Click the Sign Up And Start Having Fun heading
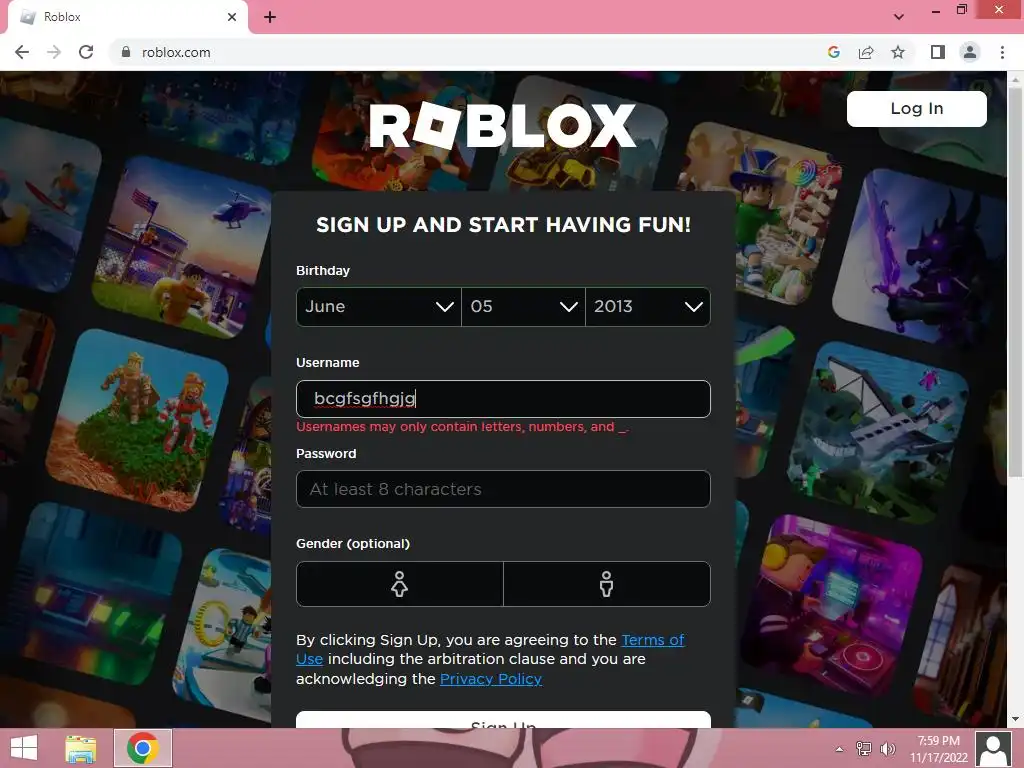Viewport: 1024px width, 768px height. (503, 225)
